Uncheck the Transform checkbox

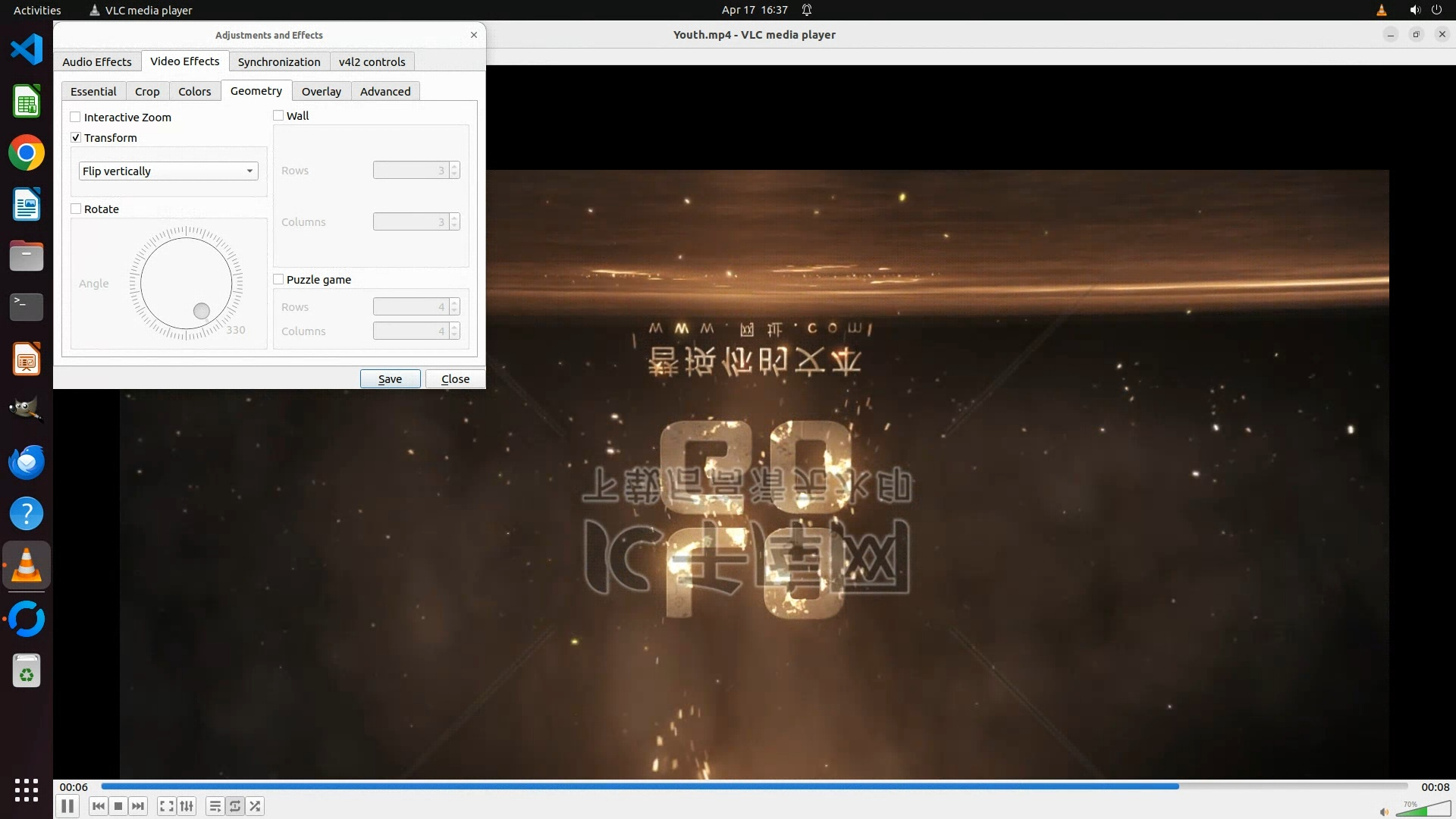click(x=76, y=137)
